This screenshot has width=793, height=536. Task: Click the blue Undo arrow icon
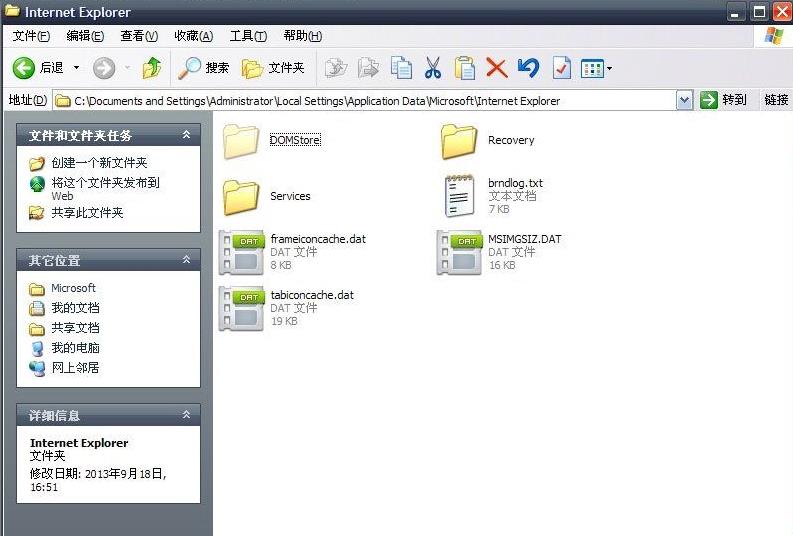[528, 68]
